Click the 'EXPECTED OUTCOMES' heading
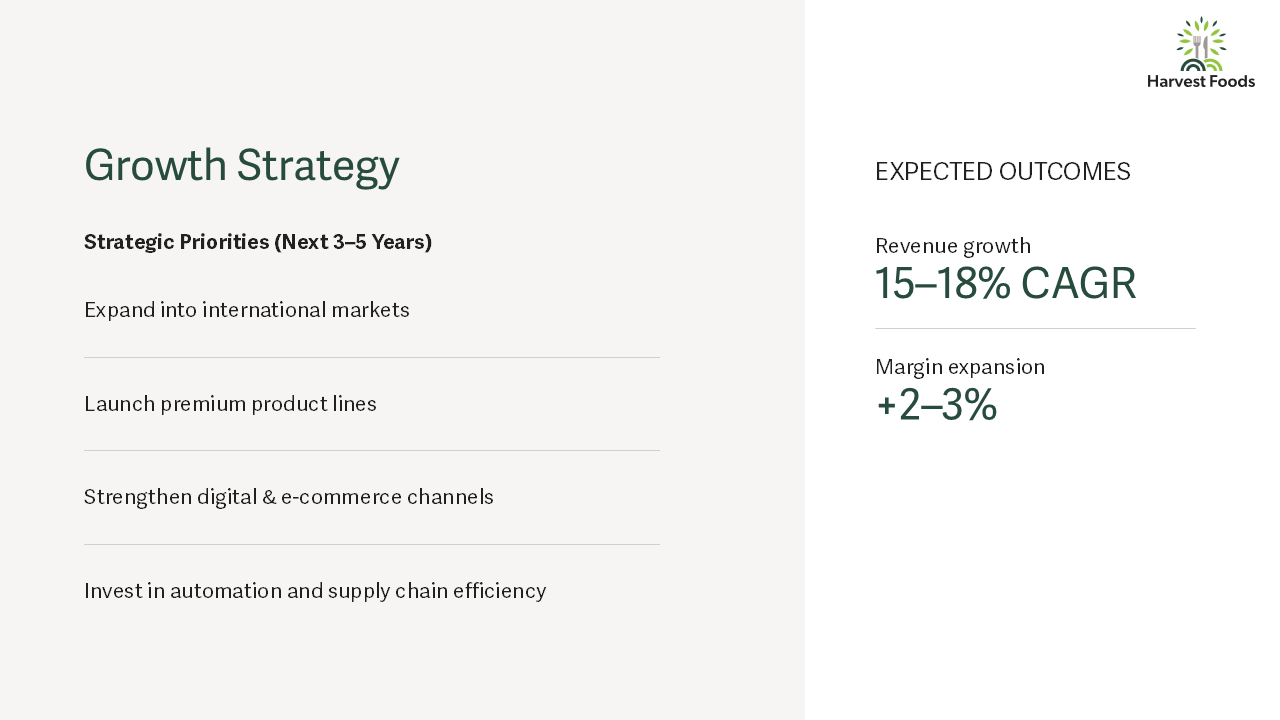The width and height of the screenshot is (1280, 720). coord(1003,172)
